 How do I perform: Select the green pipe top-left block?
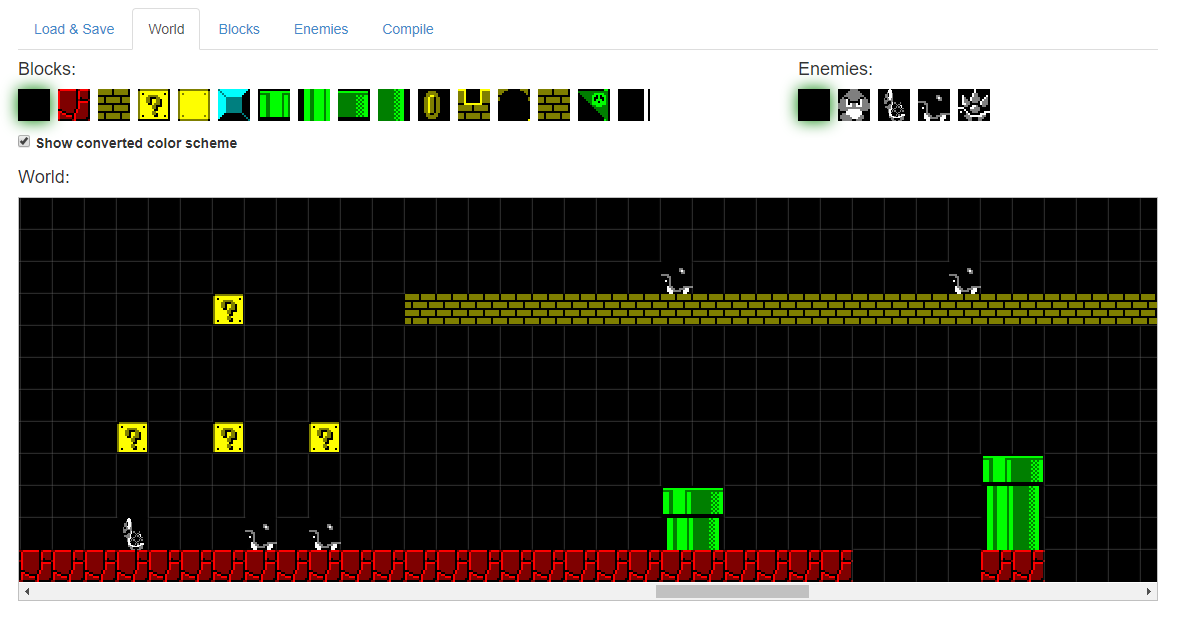point(274,105)
